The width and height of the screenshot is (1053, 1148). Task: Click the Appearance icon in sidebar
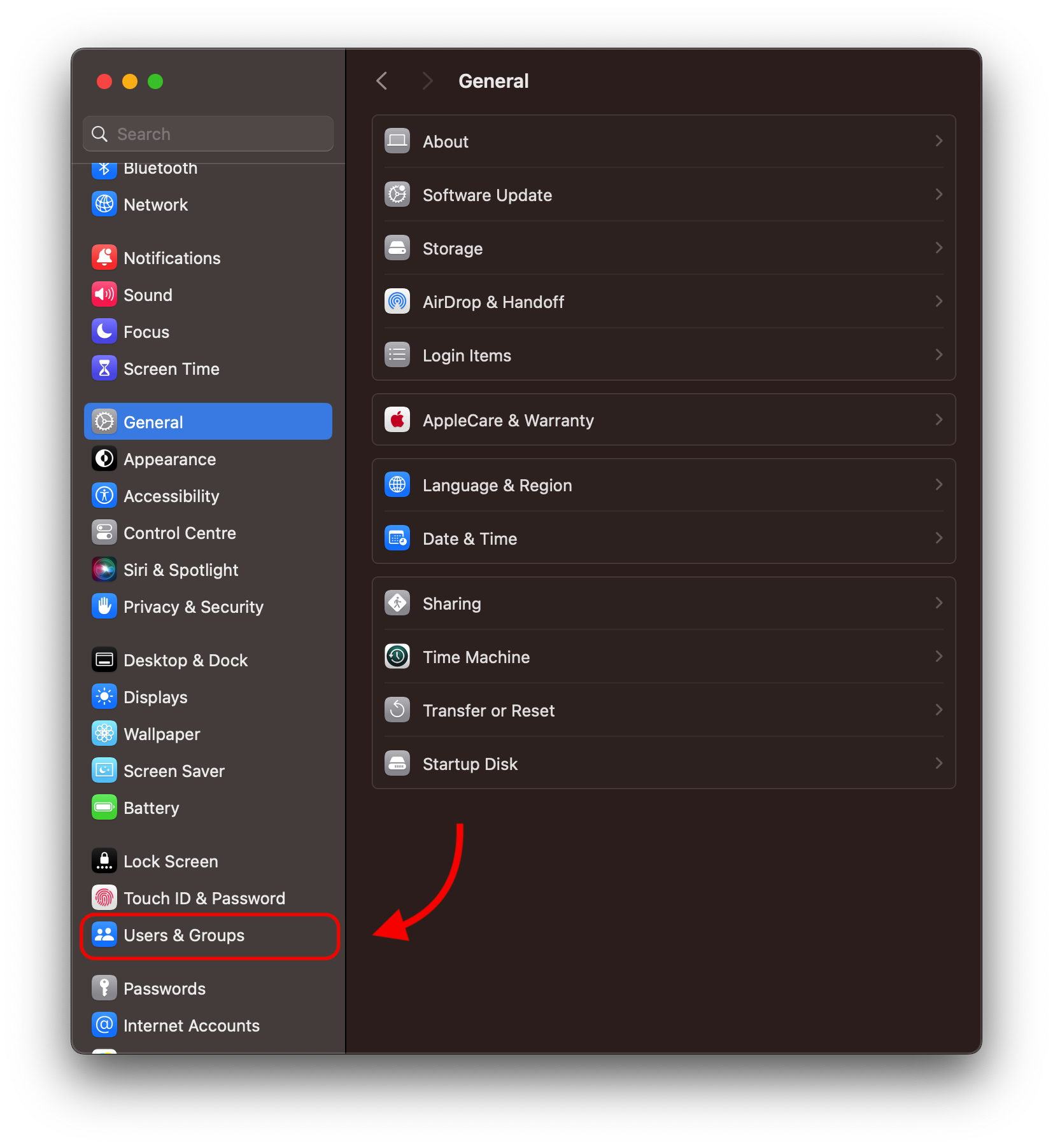[x=104, y=459]
